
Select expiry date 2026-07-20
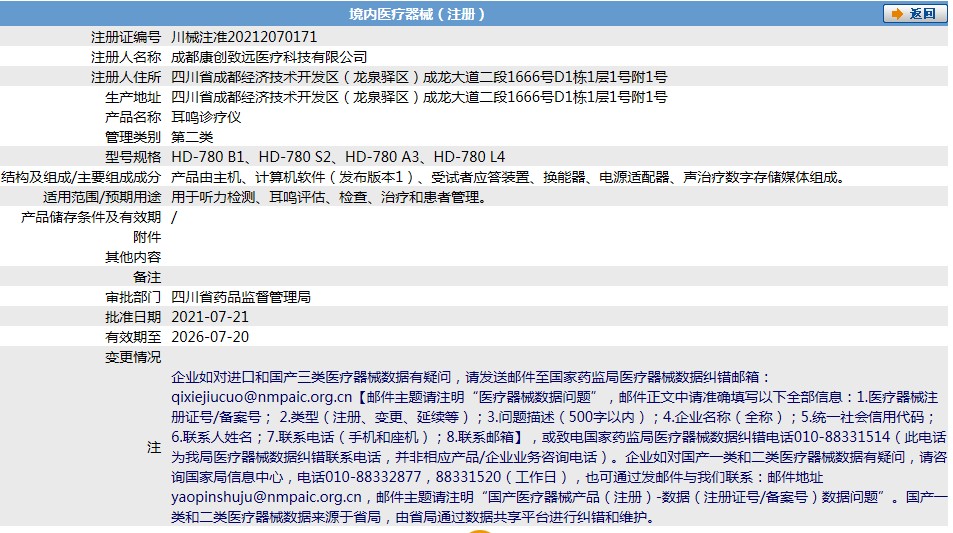(210, 337)
